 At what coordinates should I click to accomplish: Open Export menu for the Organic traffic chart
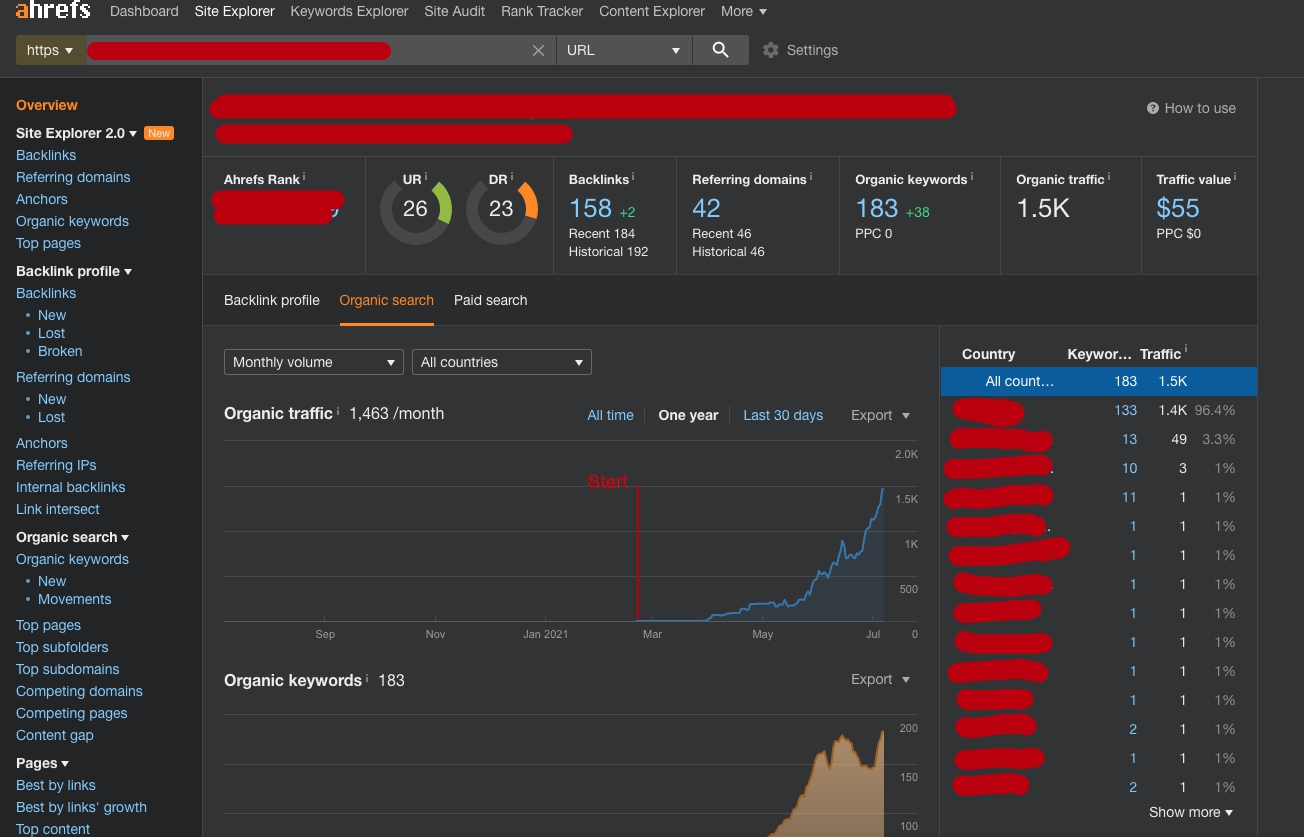[x=880, y=415]
